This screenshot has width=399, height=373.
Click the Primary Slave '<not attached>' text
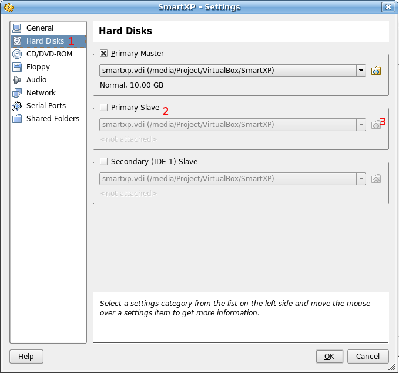pos(128,139)
